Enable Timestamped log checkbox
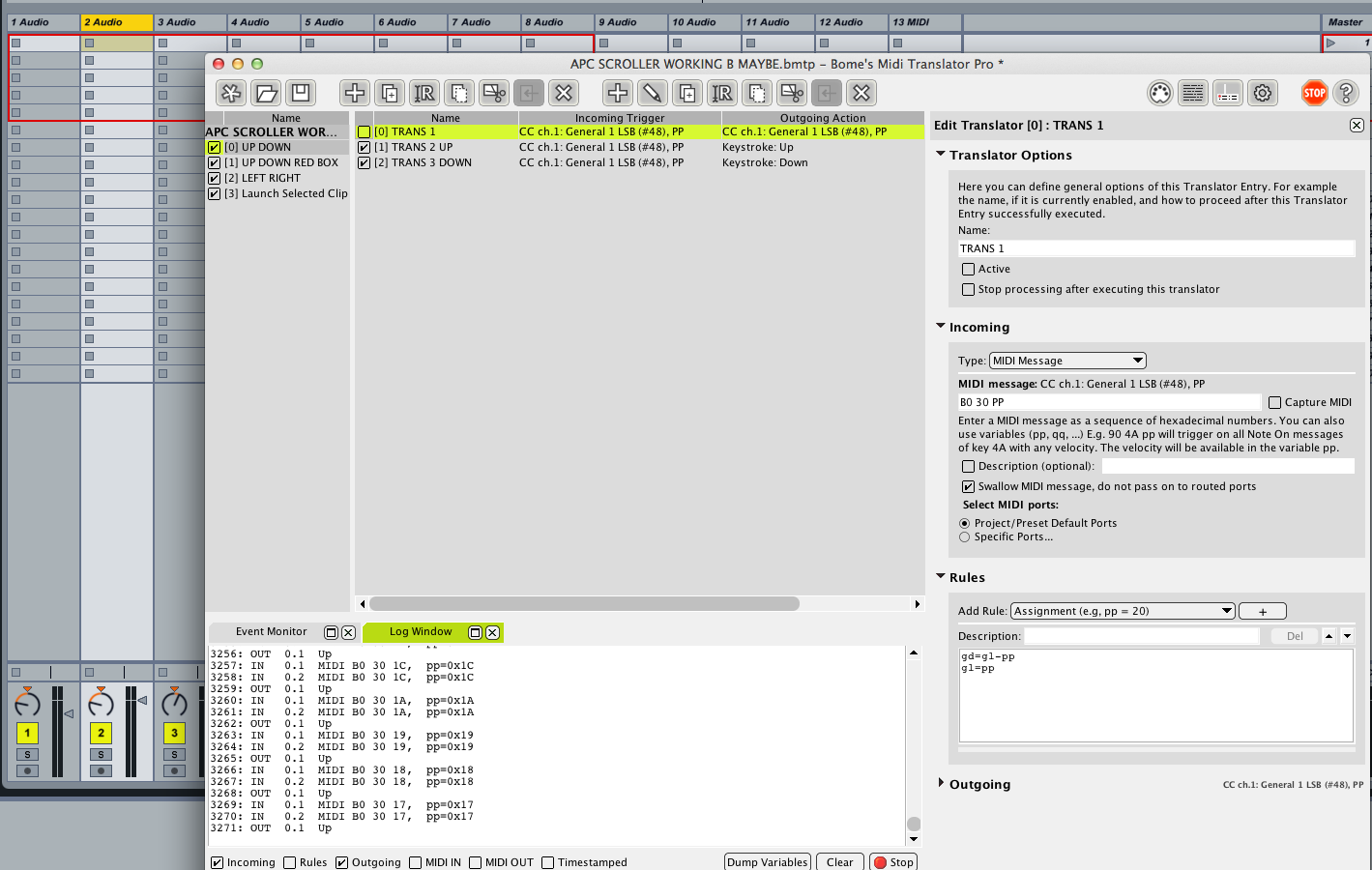Screen dimensions: 1372x870 [x=547, y=862]
